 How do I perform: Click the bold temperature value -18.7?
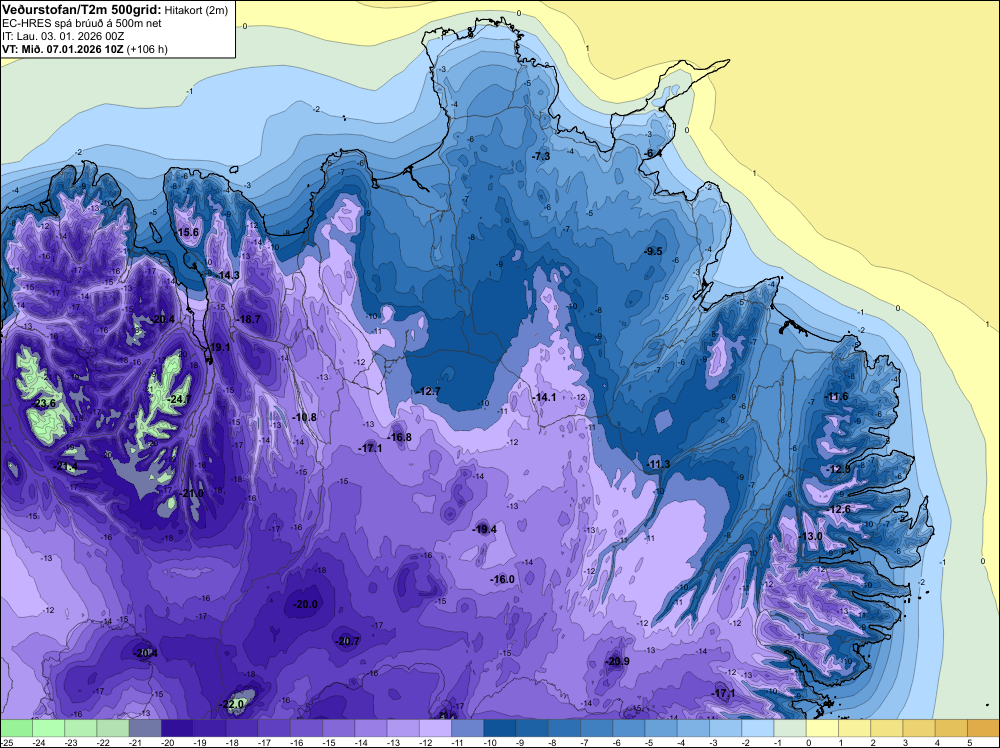pyautogui.click(x=248, y=319)
